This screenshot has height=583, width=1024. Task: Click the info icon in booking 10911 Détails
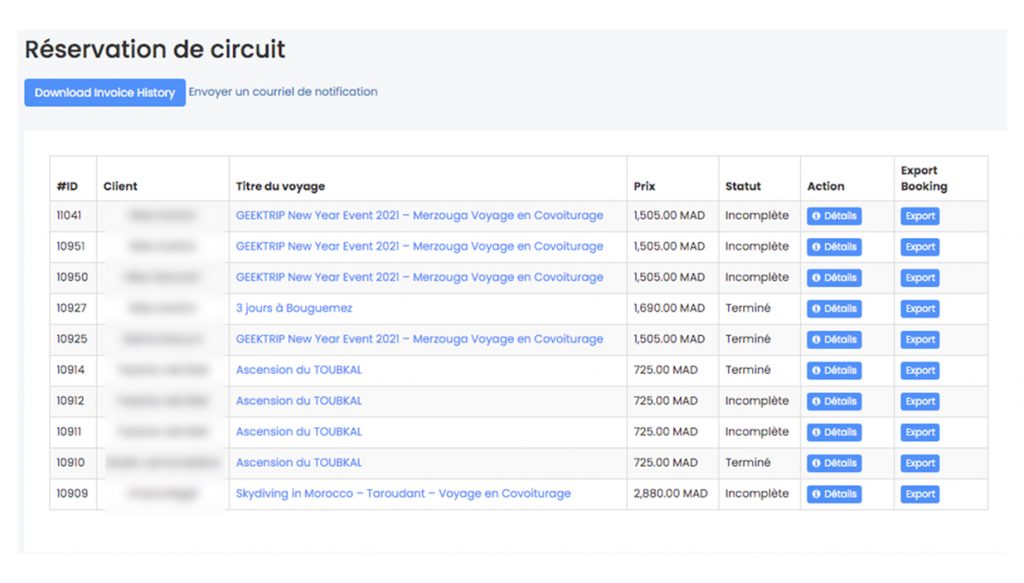click(x=817, y=433)
